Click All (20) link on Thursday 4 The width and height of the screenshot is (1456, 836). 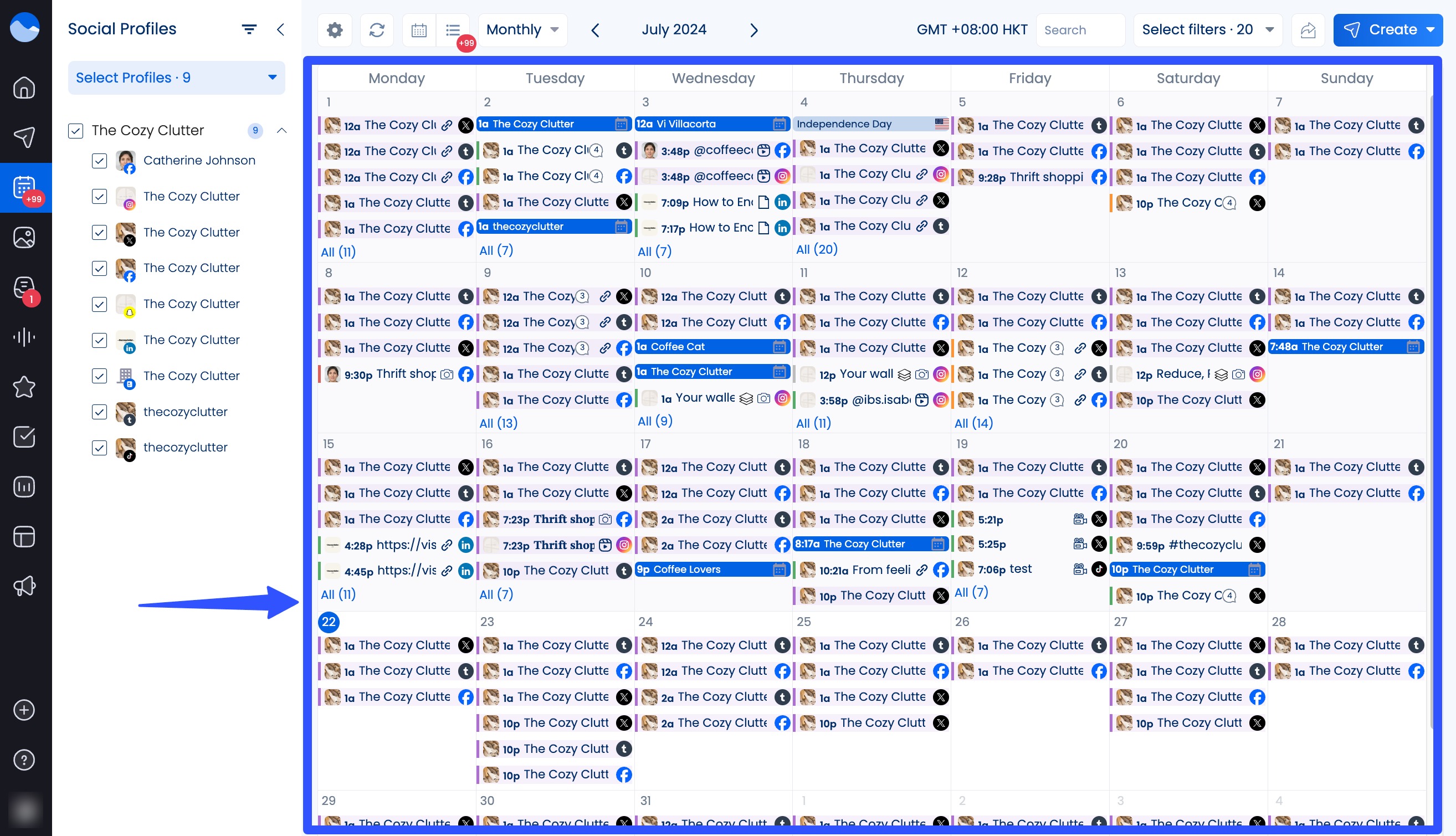(817, 249)
